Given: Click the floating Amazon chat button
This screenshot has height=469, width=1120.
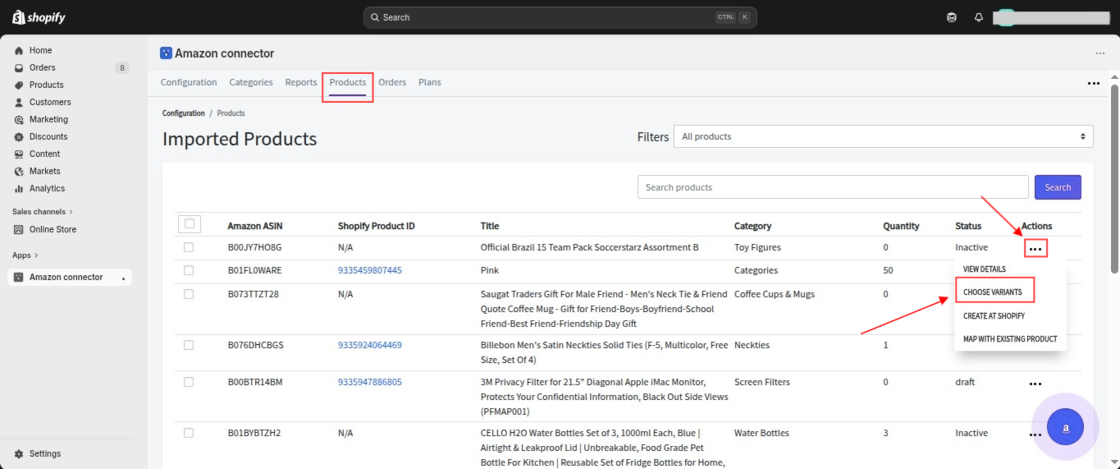Looking at the screenshot, I should 1065,427.
